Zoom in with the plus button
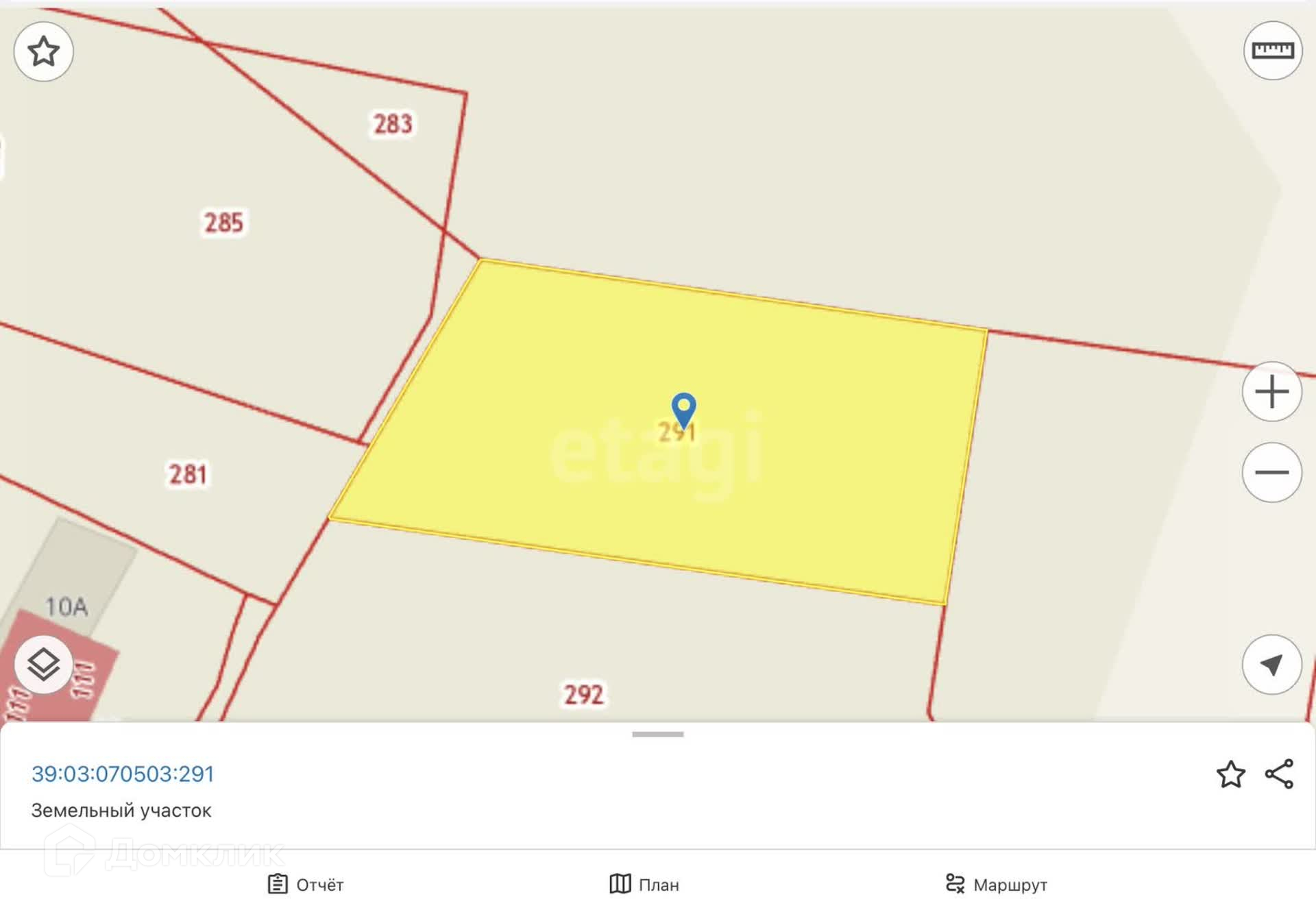Screen dimensions: 1316x912 pos(1272,391)
